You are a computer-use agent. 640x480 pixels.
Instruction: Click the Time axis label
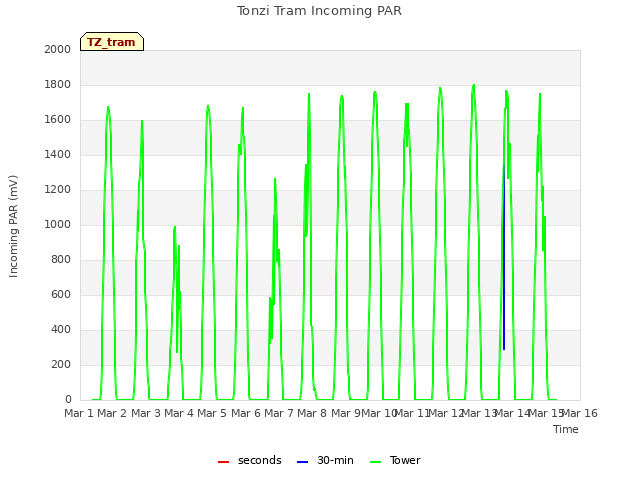566,429
